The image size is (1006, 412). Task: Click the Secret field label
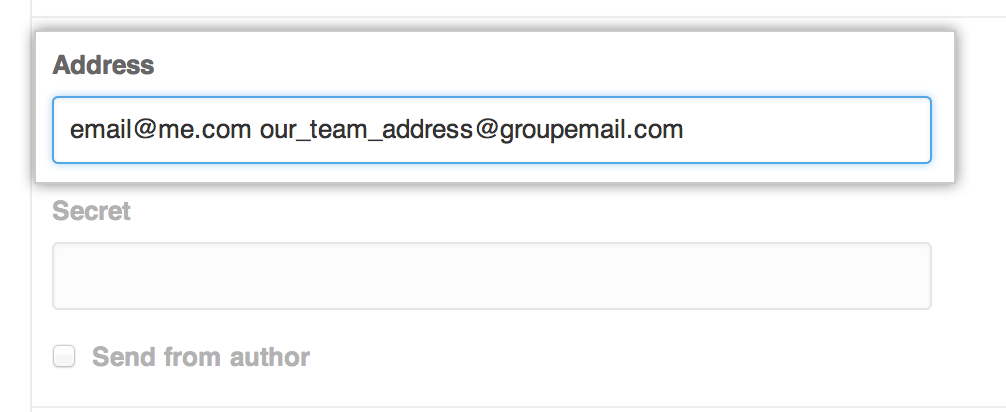91,211
